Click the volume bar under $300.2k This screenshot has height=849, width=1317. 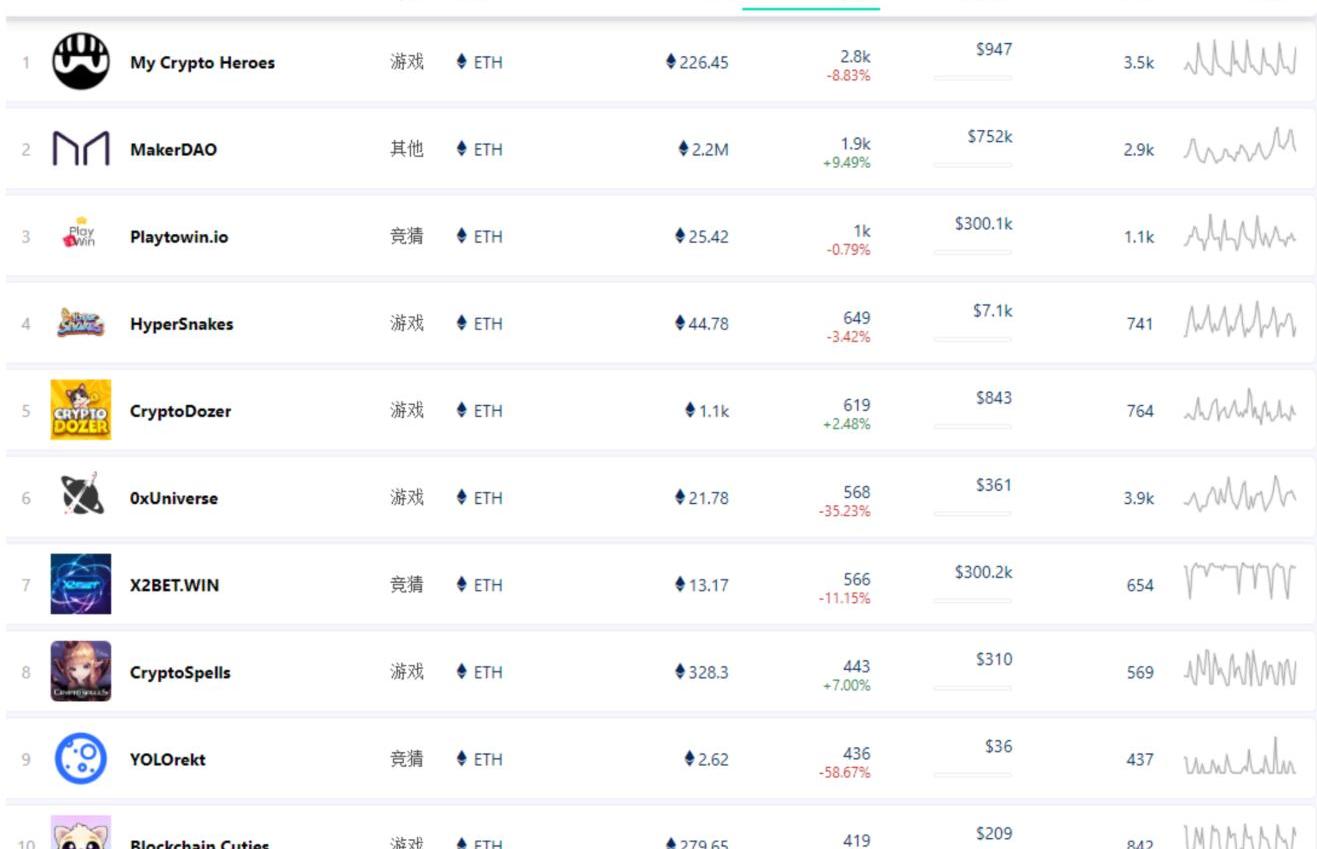[x=972, y=601]
